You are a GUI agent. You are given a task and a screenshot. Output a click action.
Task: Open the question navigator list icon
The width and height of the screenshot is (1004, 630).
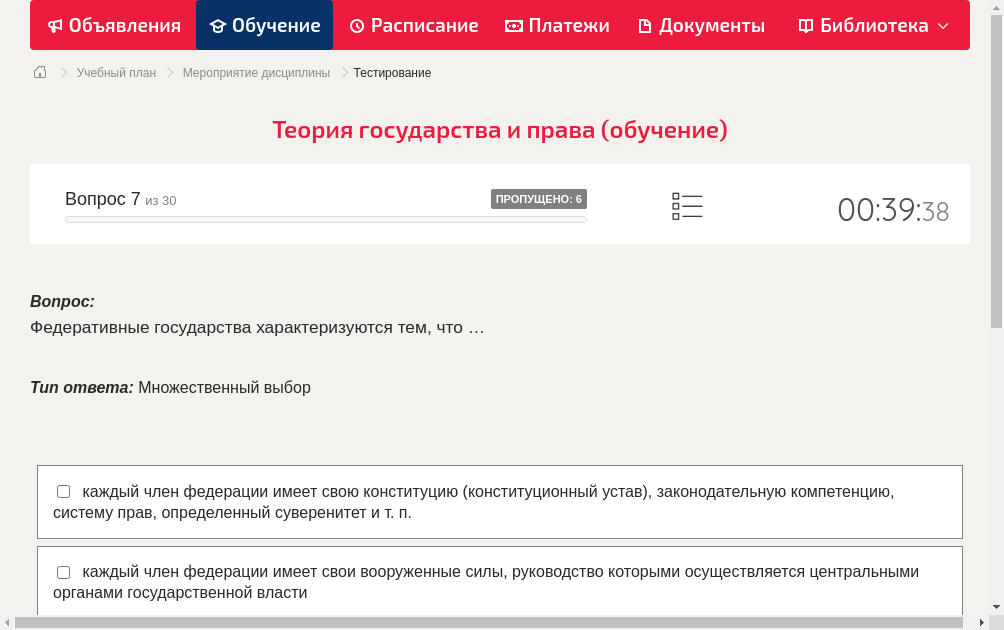point(687,206)
